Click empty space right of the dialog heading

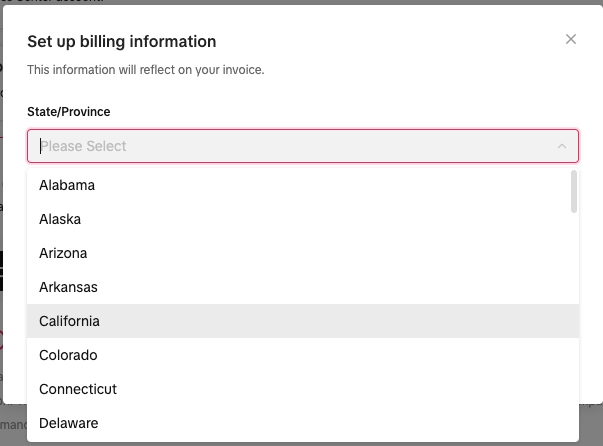point(400,41)
